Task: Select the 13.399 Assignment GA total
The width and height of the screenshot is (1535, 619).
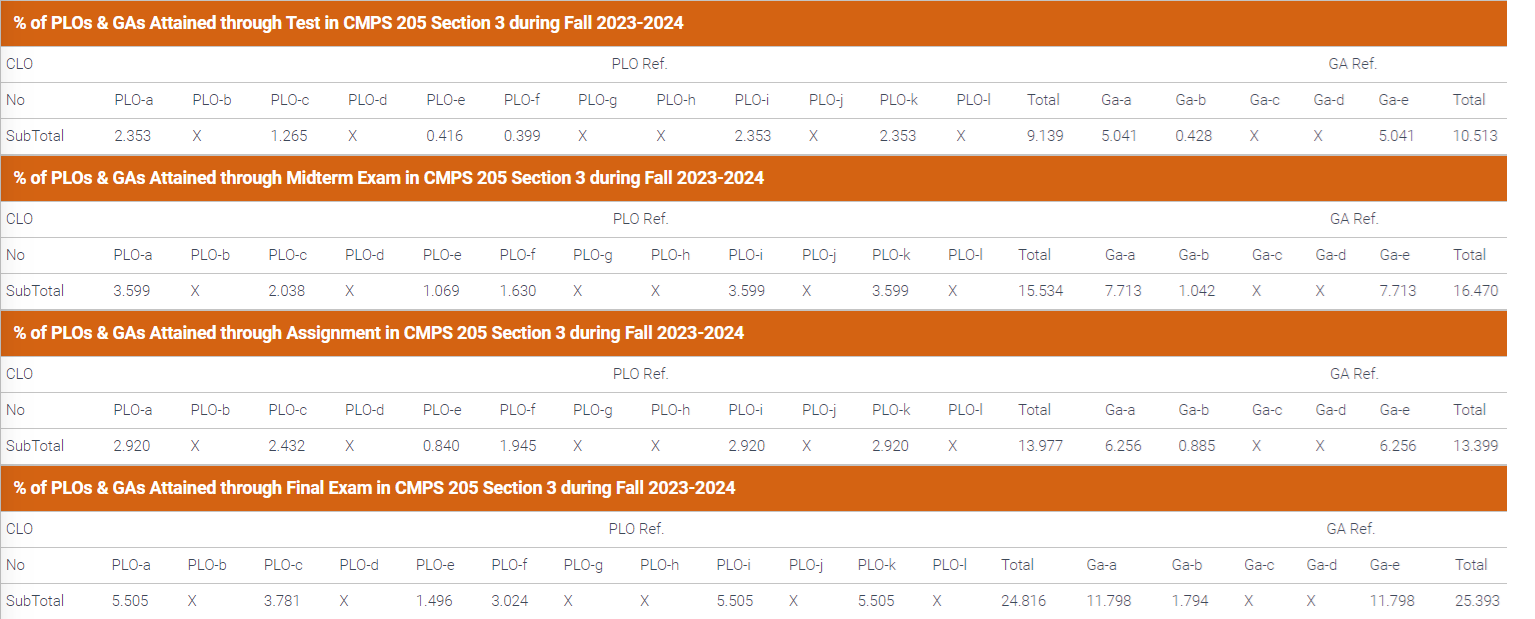Action: point(1475,446)
